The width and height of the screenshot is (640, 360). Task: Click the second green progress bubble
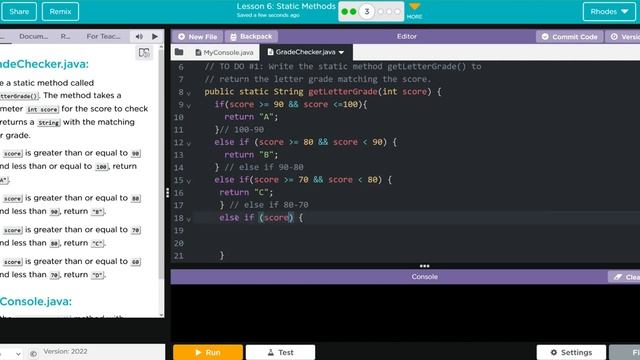coord(353,11)
